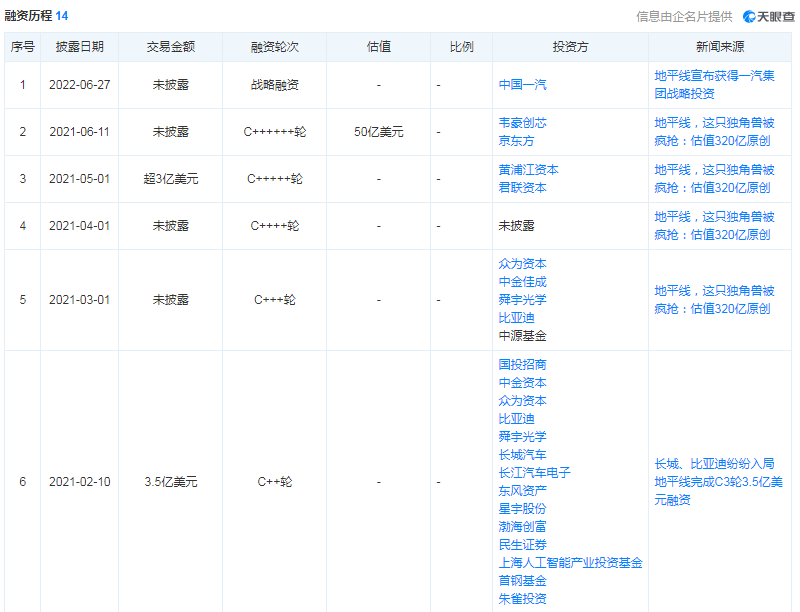
Task: Click the 京东方 investor link
Action: [x=516, y=141]
